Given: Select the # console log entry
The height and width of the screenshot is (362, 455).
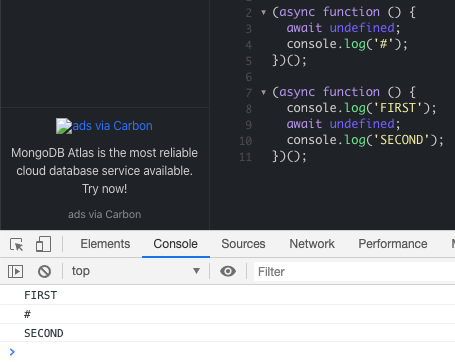Looking at the screenshot, I should point(227,314).
